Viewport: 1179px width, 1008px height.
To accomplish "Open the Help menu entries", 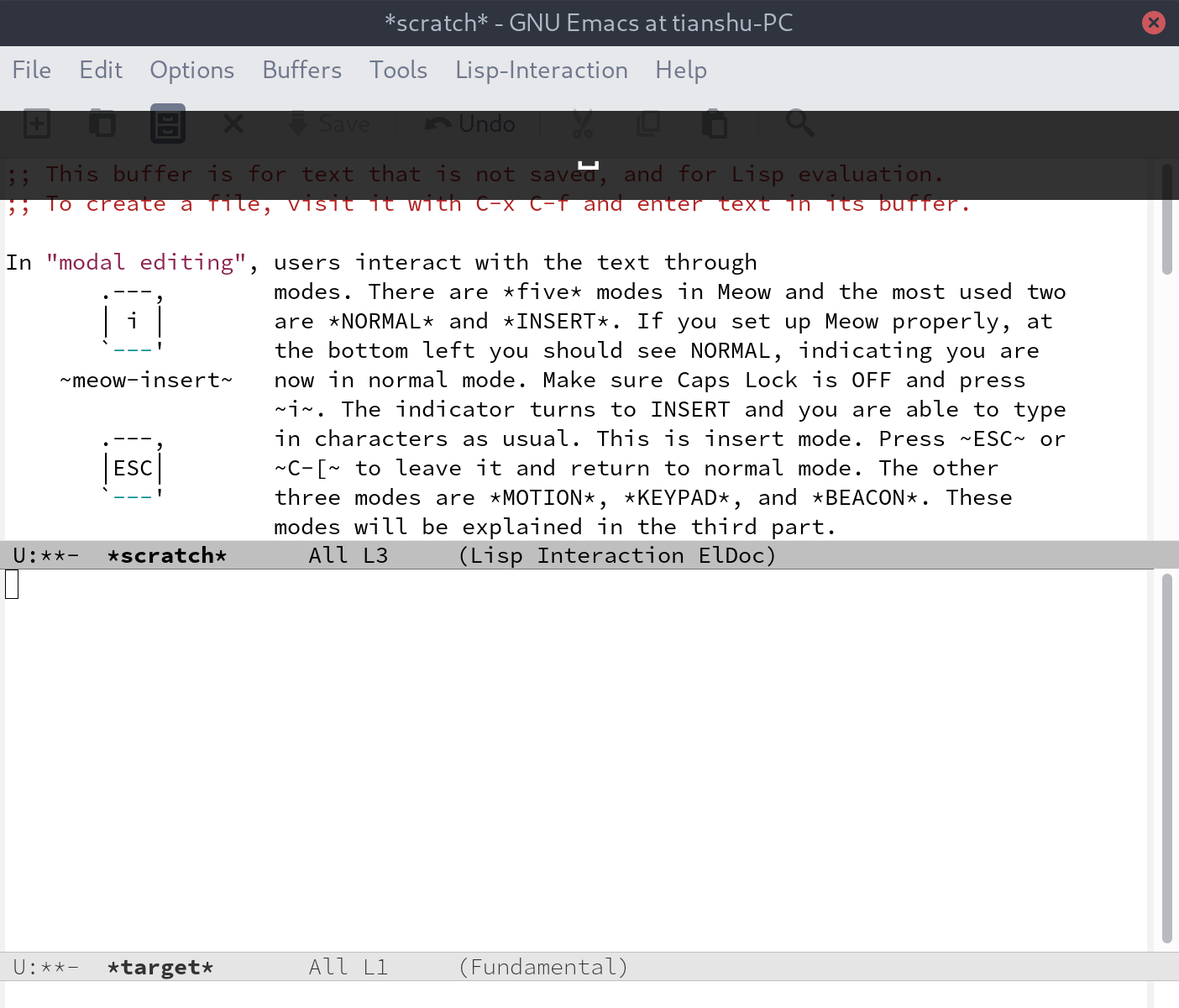I will 680,71.
